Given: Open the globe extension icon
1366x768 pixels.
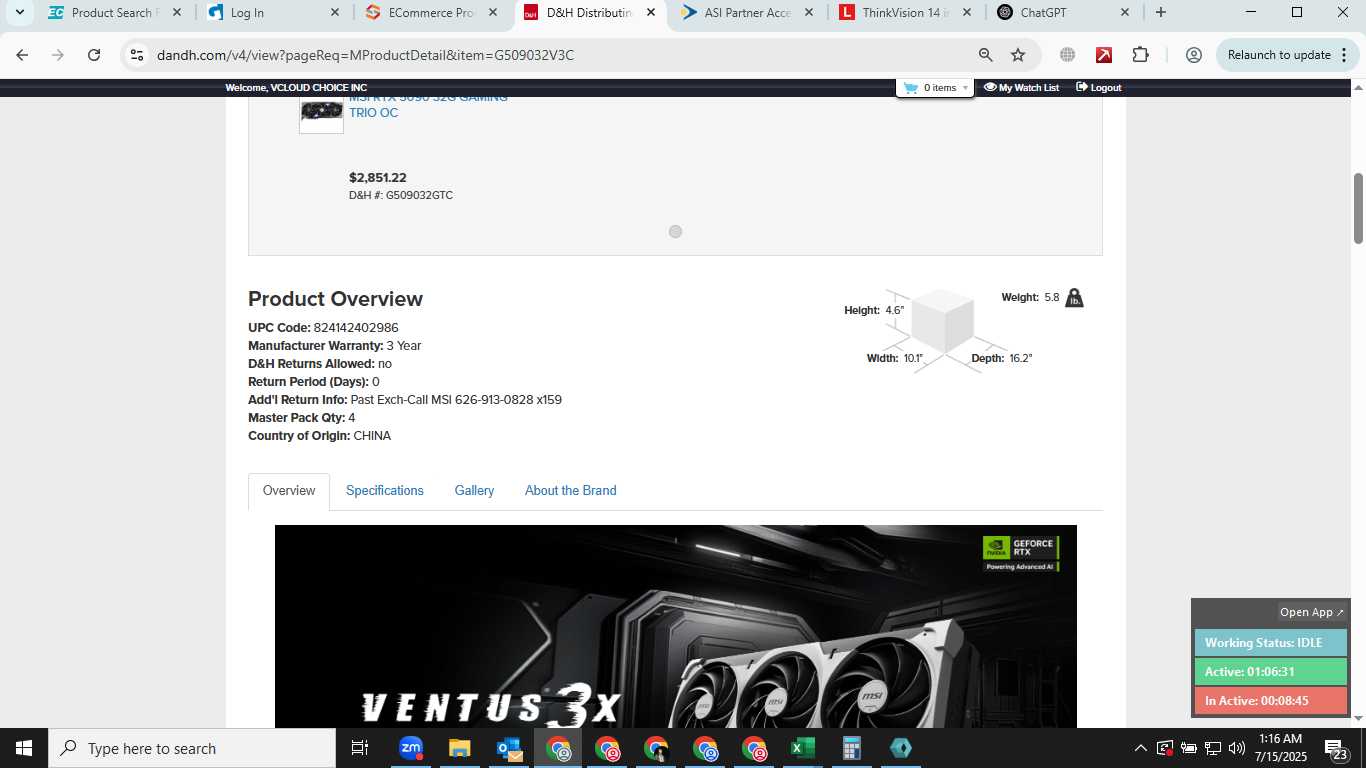Looking at the screenshot, I should click(1067, 55).
